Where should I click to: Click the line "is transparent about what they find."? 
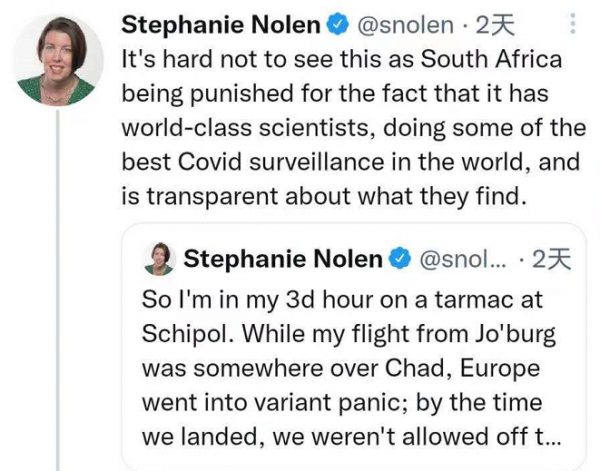tap(322, 196)
